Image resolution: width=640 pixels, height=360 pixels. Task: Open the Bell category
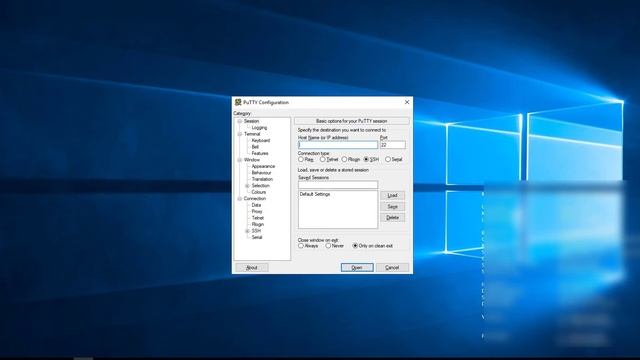coord(255,147)
